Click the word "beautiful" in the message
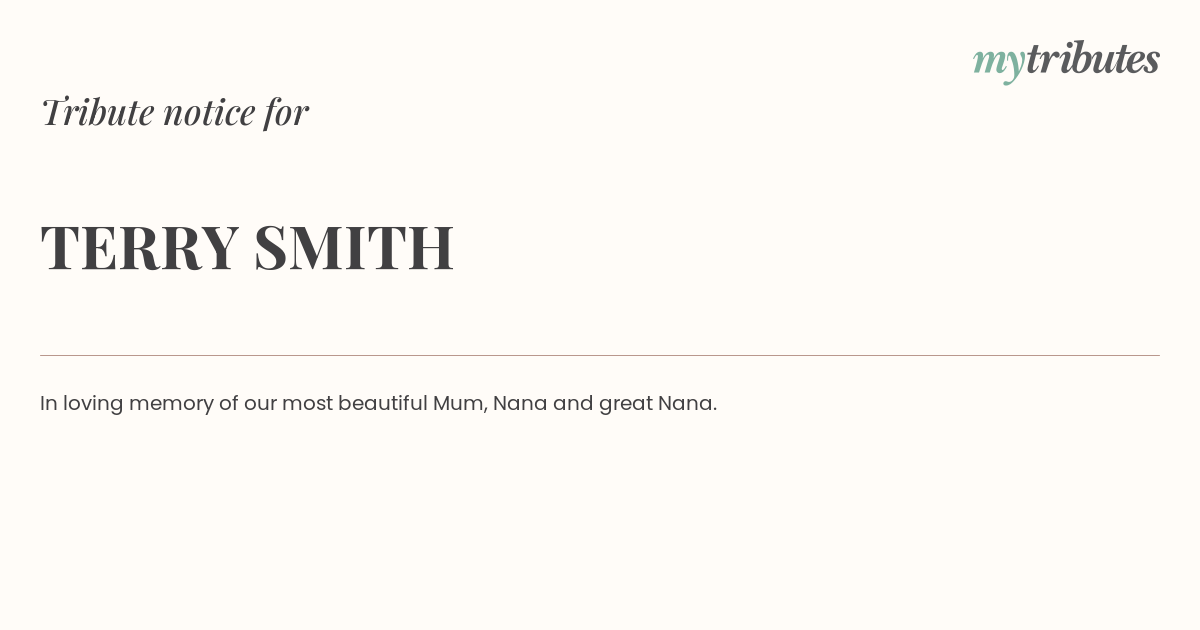Image resolution: width=1200 pixels, height=630 pixels. click(382, 403)
